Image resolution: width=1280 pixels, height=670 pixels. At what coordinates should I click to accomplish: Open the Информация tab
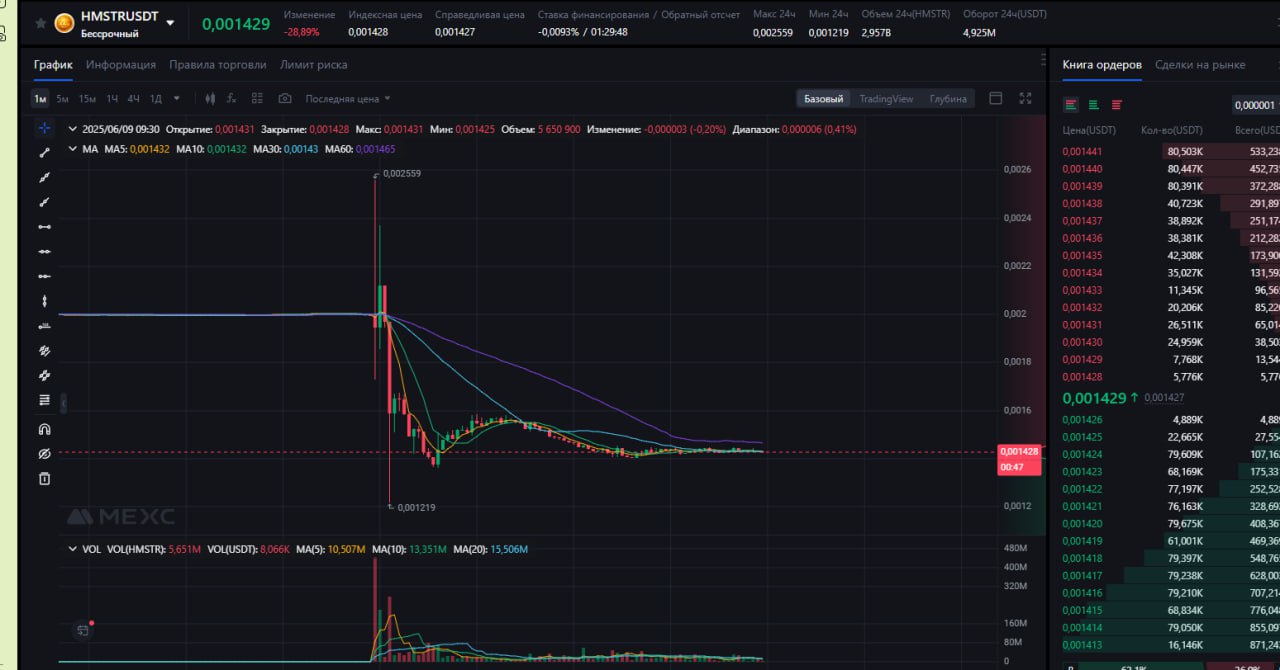click(x=121, y=64)
